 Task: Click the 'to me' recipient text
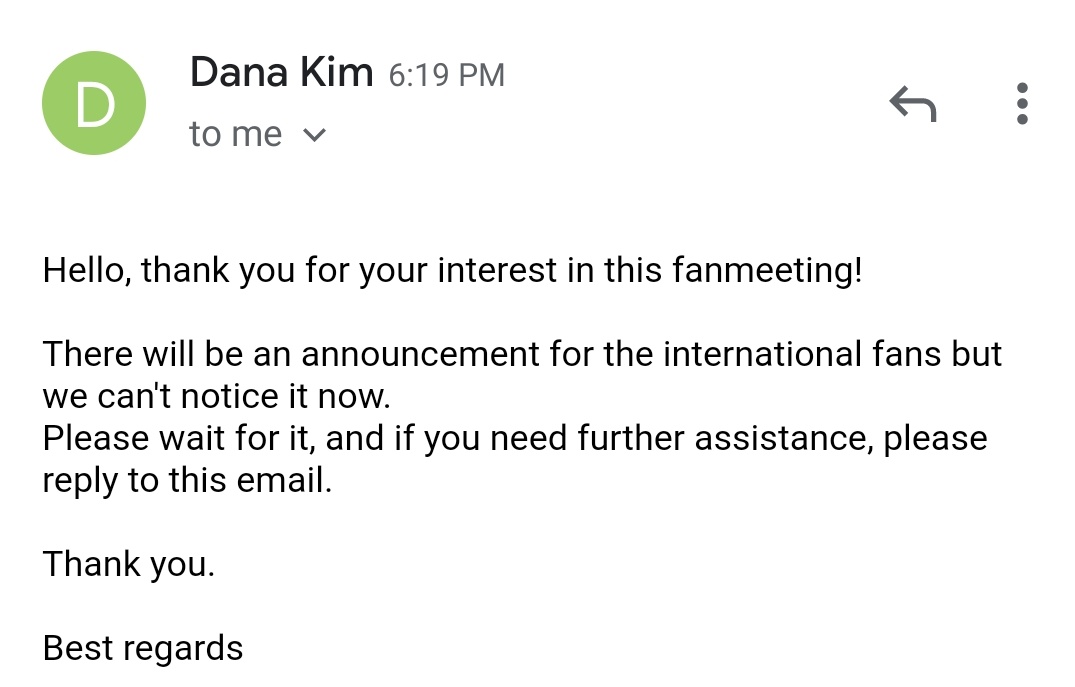(x=235, y=134)
